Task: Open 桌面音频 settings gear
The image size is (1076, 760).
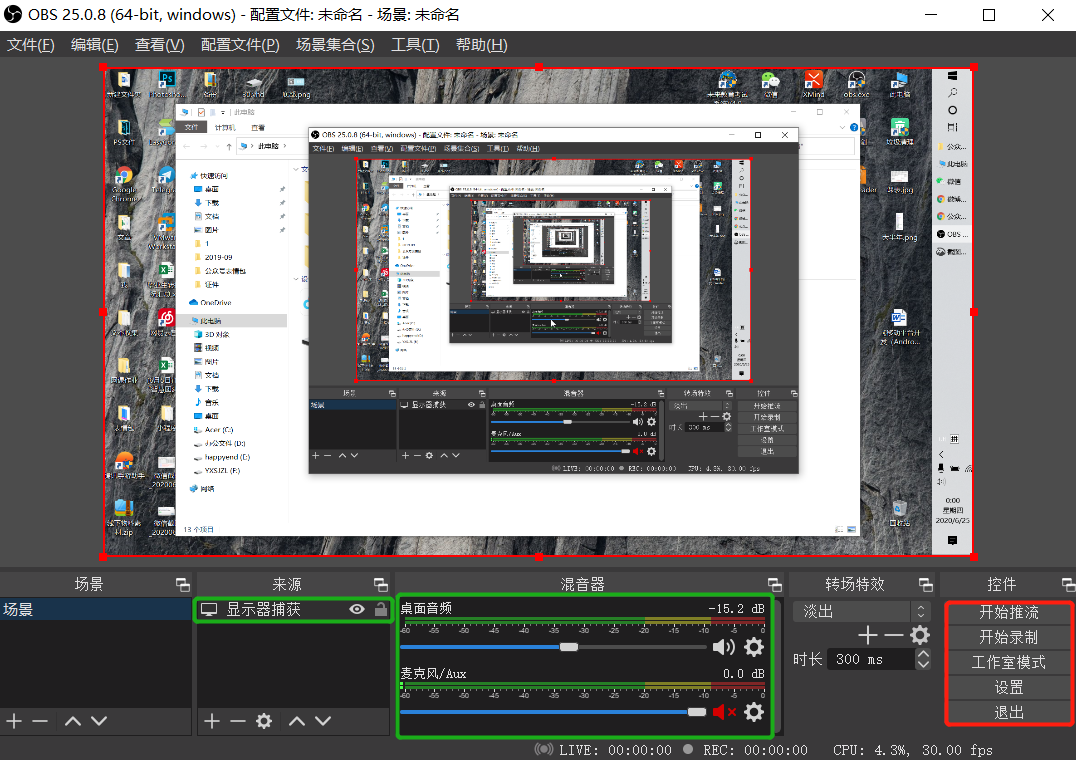Action: 753,647
